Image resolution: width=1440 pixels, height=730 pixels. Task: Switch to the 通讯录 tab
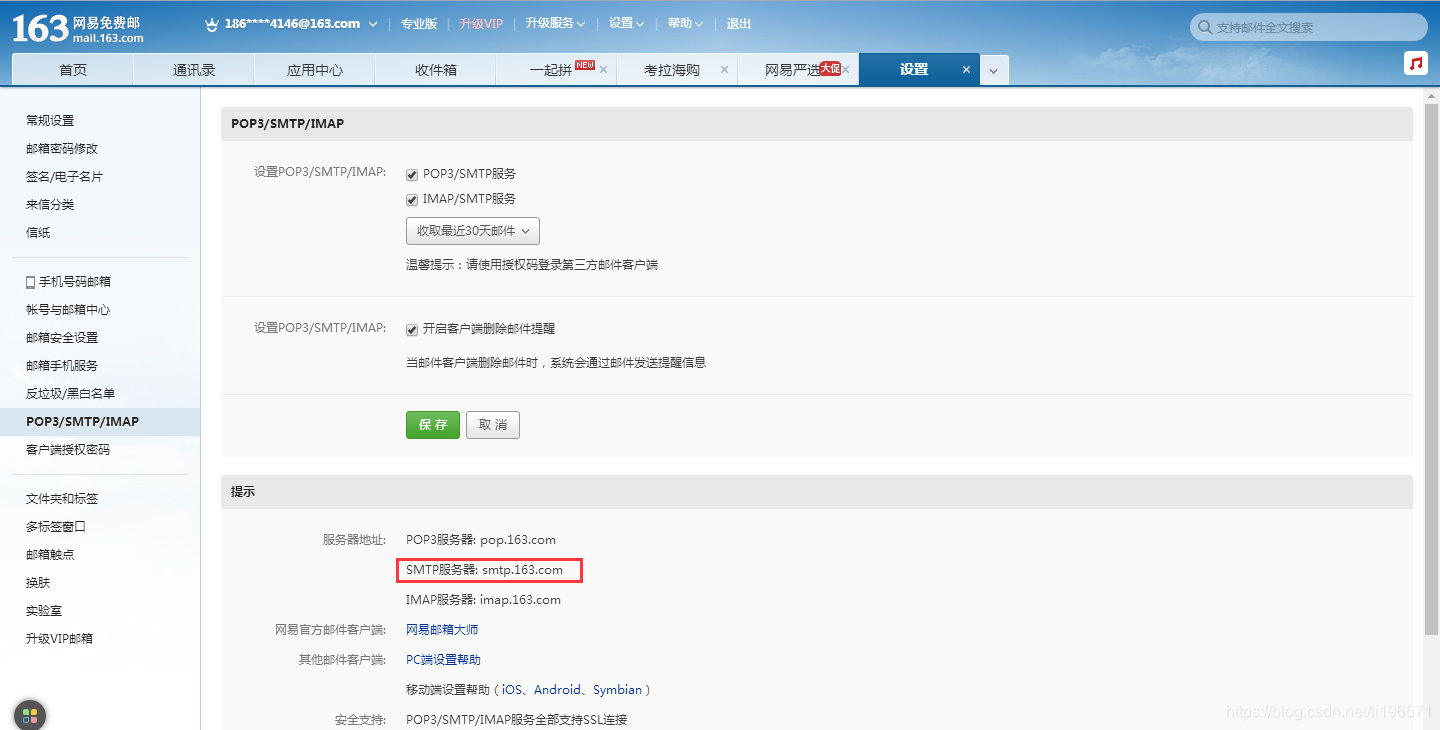(x=194, y=70)
